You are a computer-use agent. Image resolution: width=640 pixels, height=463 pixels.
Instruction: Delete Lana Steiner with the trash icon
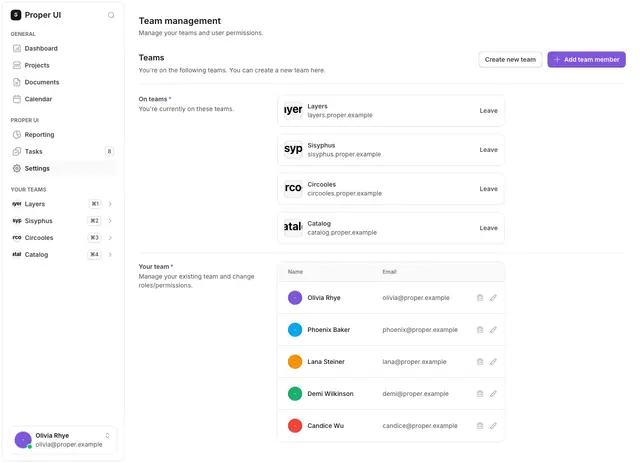(480, 362)
